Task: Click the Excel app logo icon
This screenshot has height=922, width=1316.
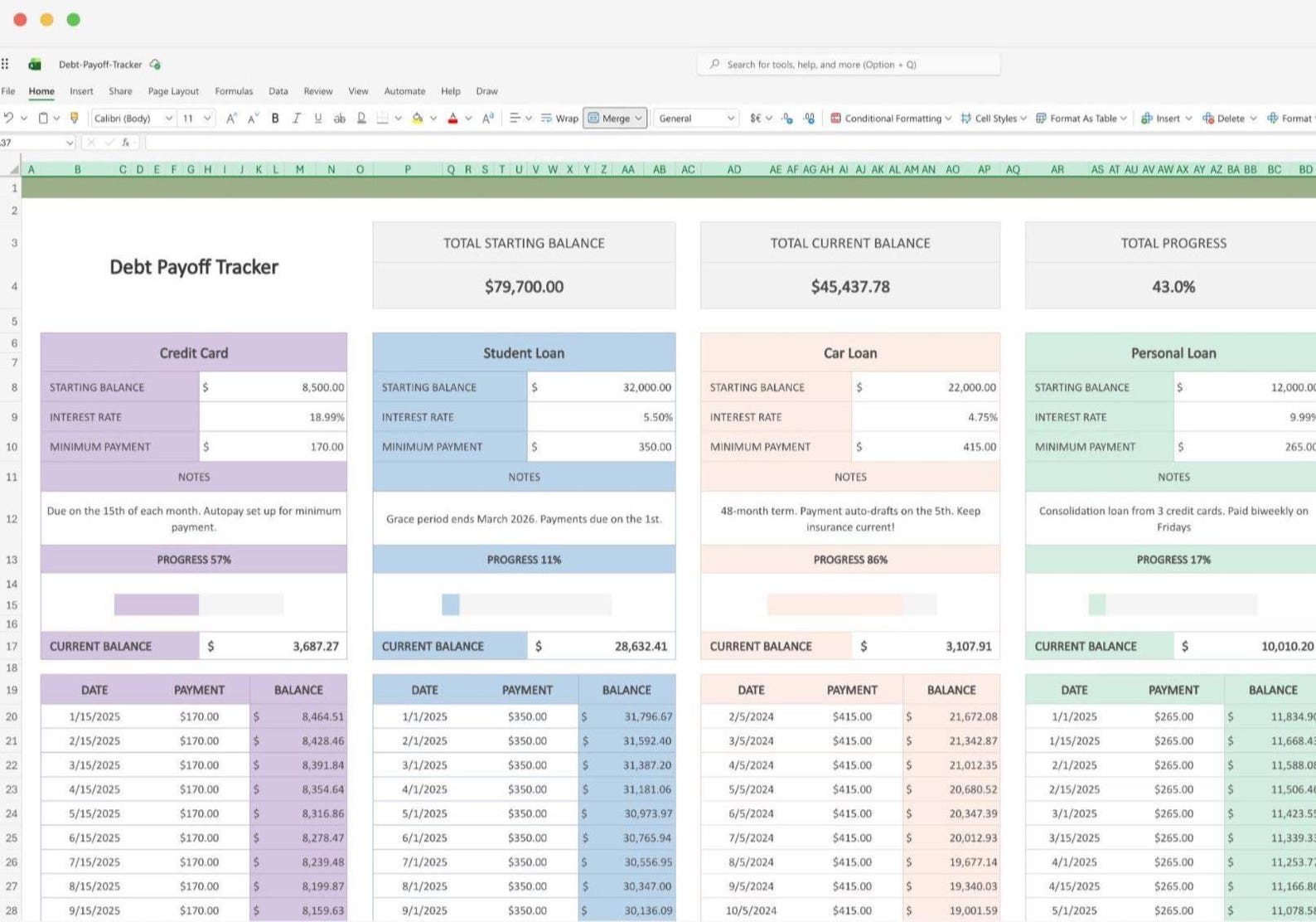Action: 35,65
